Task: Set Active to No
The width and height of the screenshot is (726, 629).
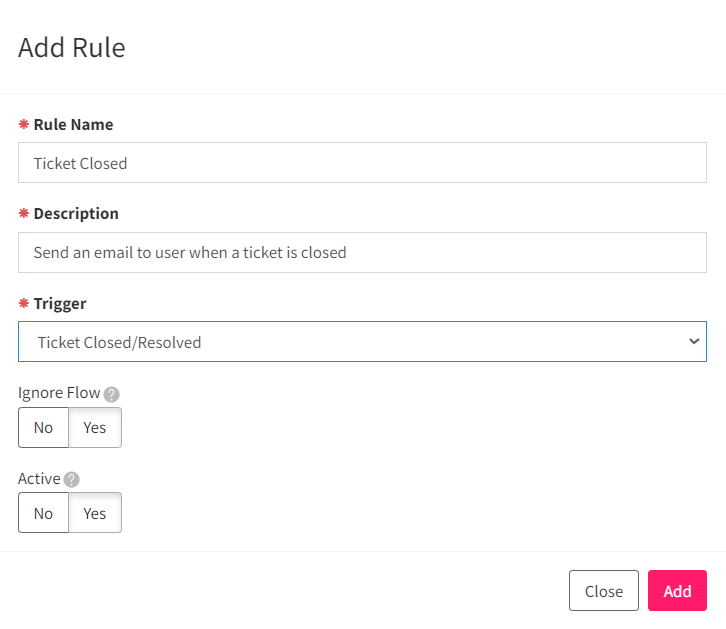Action: click(44, 513)
